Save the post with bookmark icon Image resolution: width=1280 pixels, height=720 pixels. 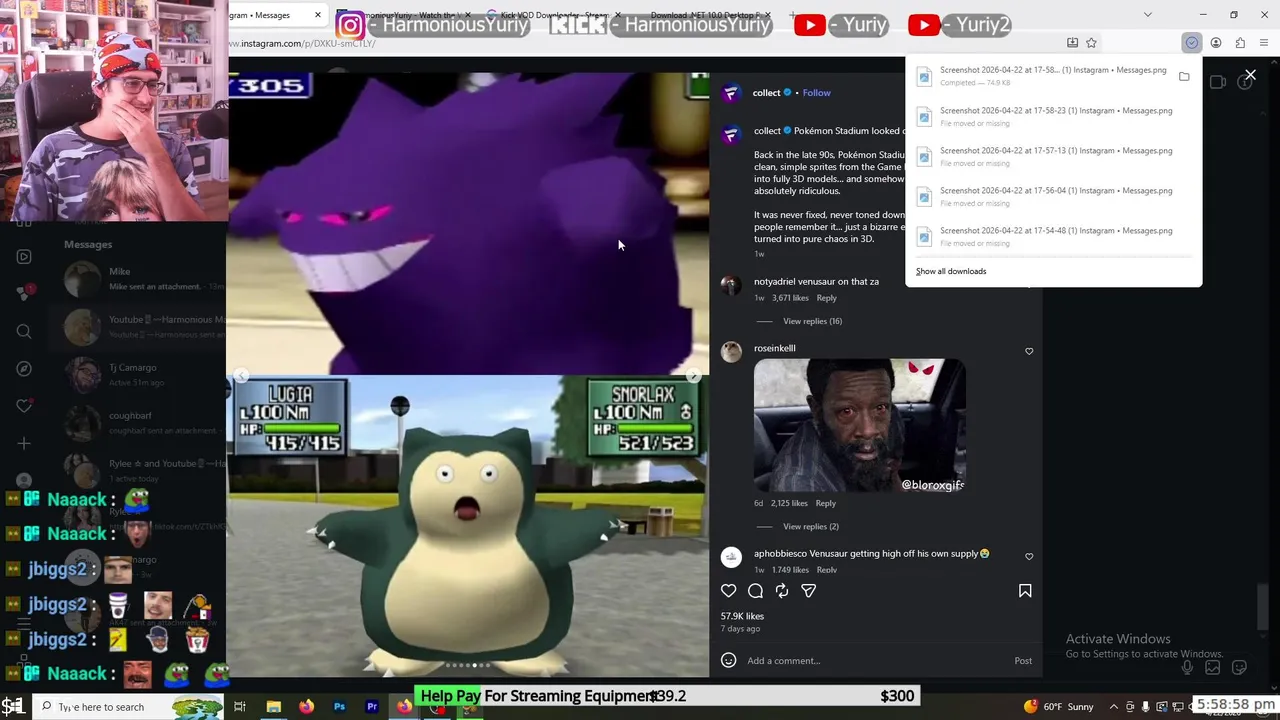click(1025, 591)
